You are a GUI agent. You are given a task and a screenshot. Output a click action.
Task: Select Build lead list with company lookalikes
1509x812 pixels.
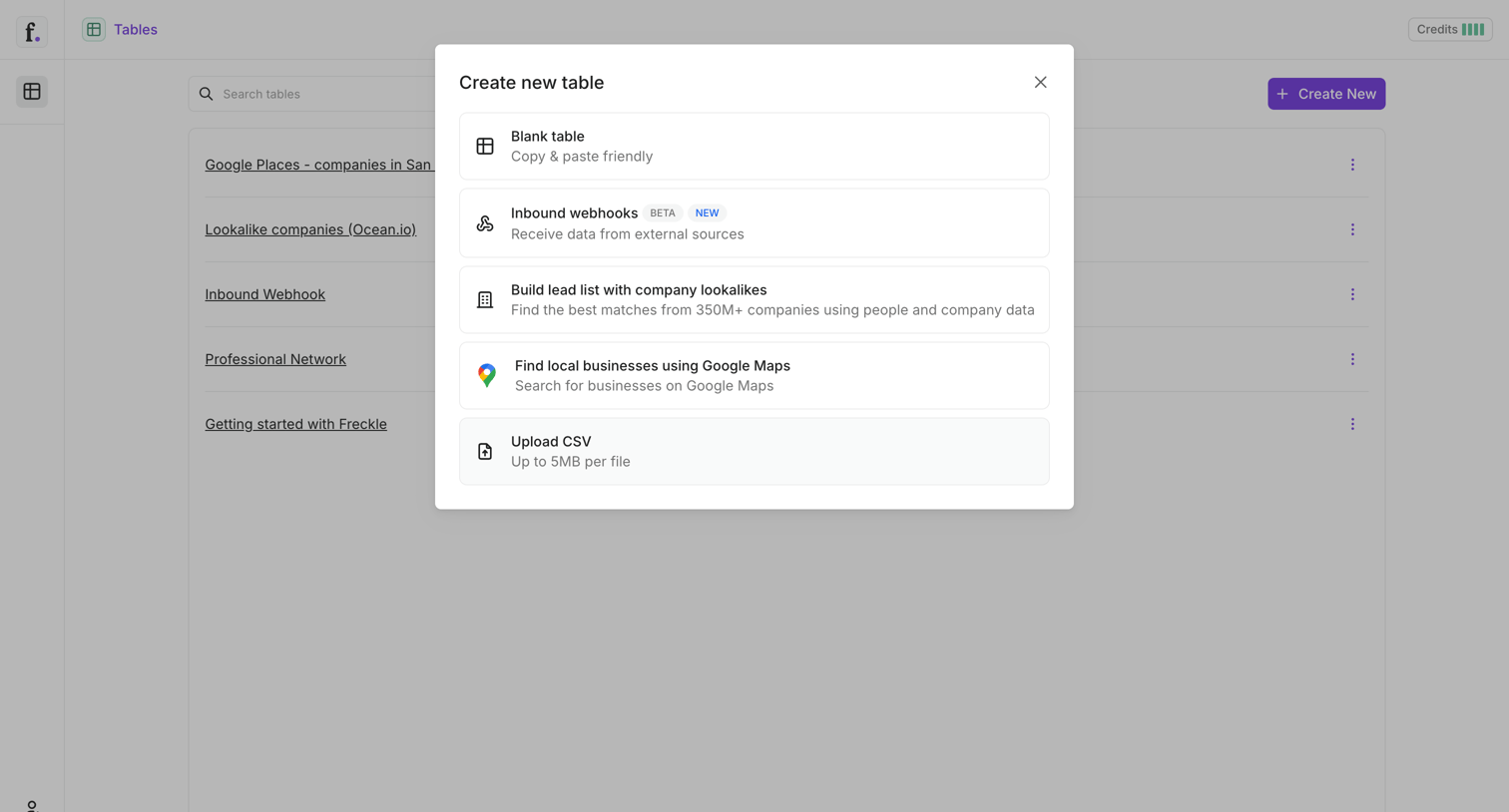click(x=754, y=299)
